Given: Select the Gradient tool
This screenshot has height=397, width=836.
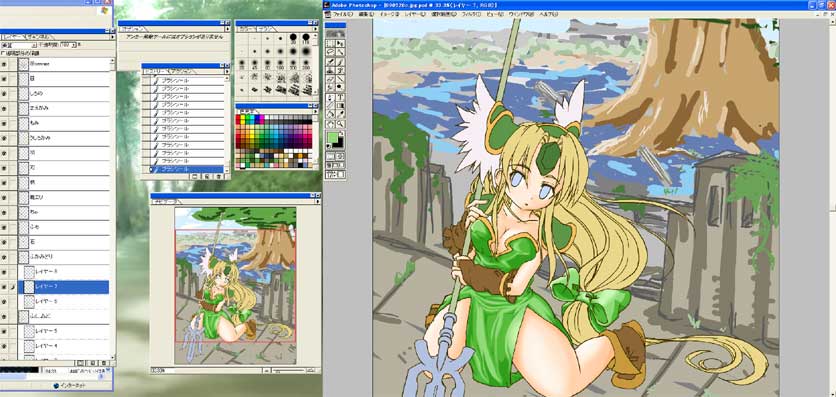Looking at the screenshot, I should click(x=341, y=105).
